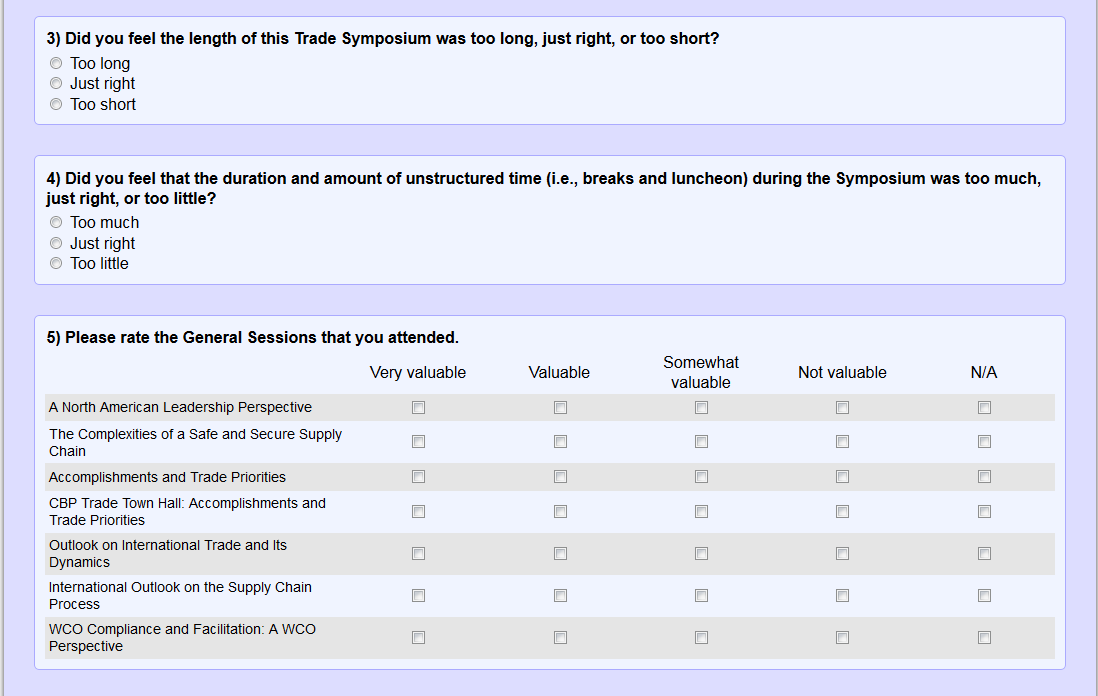Image resolution: width=1098 pixels, height=696 pixels.
Task: Check N/A for WCO Compliance and Facilitation
Action: tap(984, 638)
